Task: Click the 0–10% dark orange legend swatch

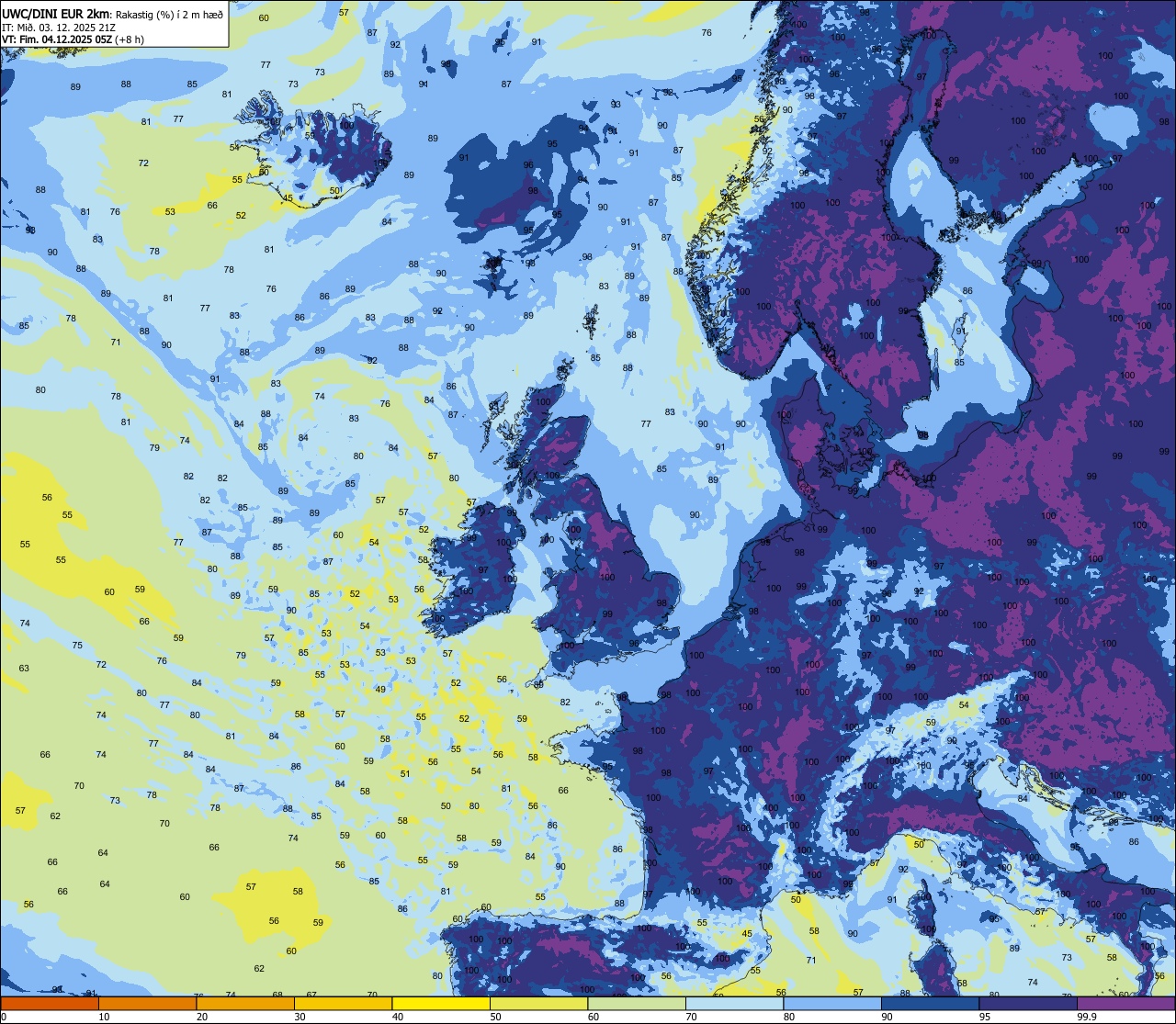Action: pos(50,1003)
